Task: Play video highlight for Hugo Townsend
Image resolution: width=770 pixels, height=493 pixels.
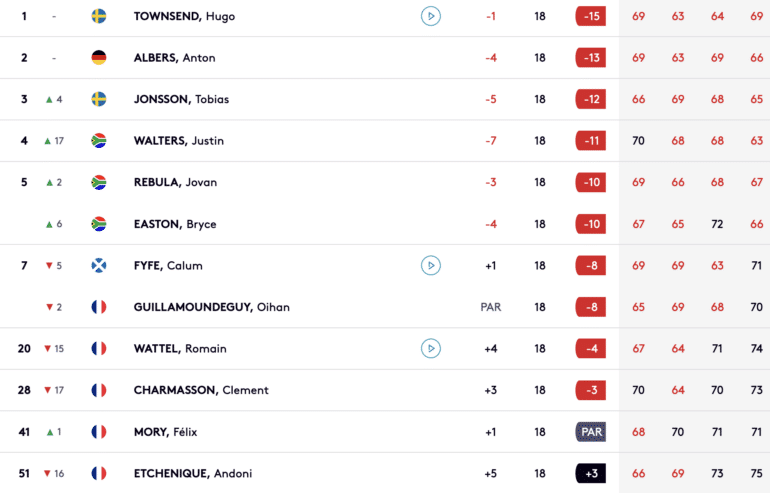Action: [431, 16]
